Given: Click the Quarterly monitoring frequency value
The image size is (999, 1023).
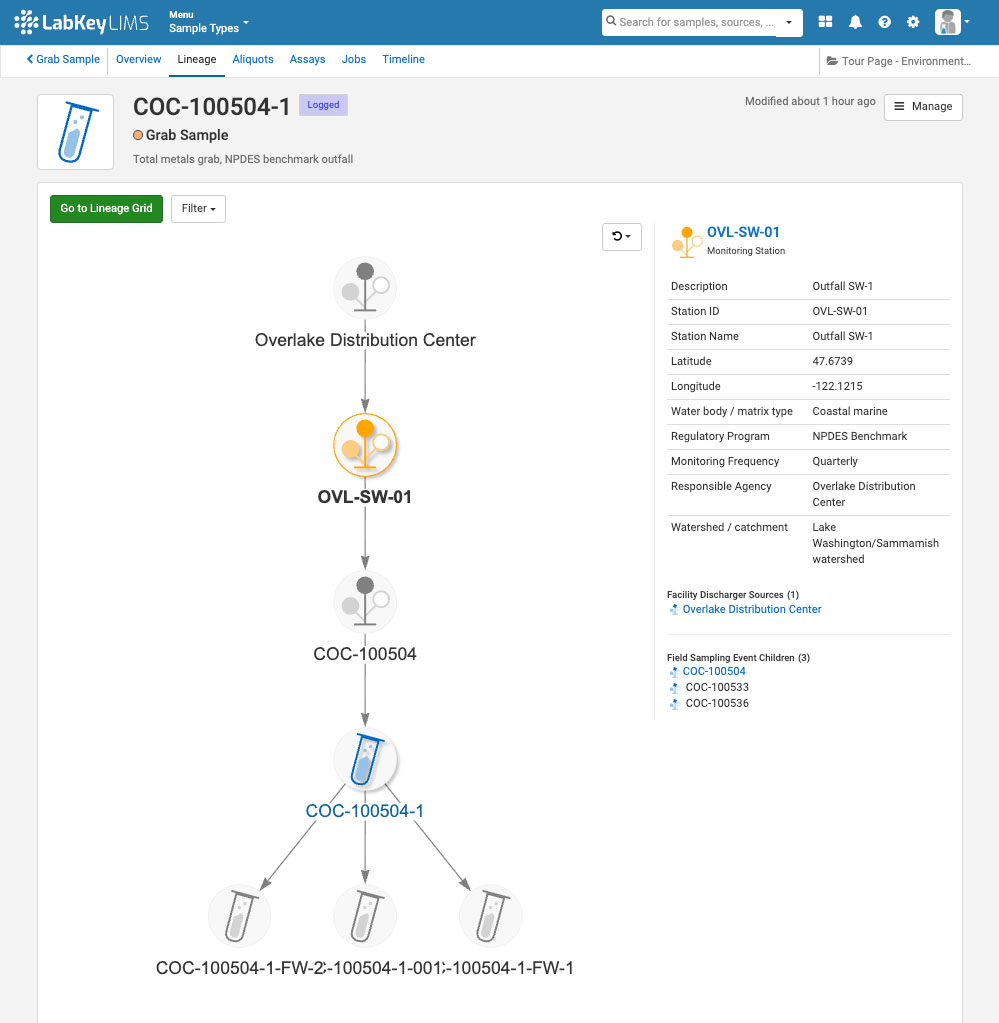Looking at the screenshot, I should [x=835, y=461].
